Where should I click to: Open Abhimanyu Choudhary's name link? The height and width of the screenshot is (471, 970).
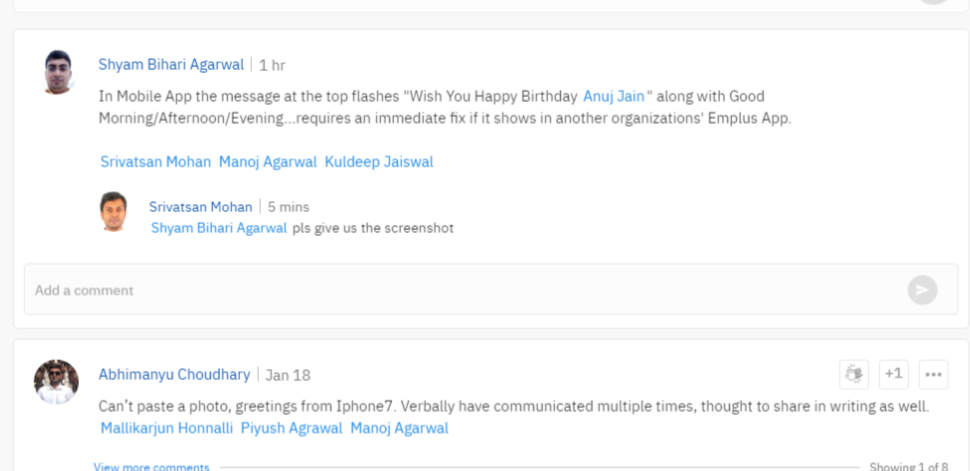tap(174, 374)
